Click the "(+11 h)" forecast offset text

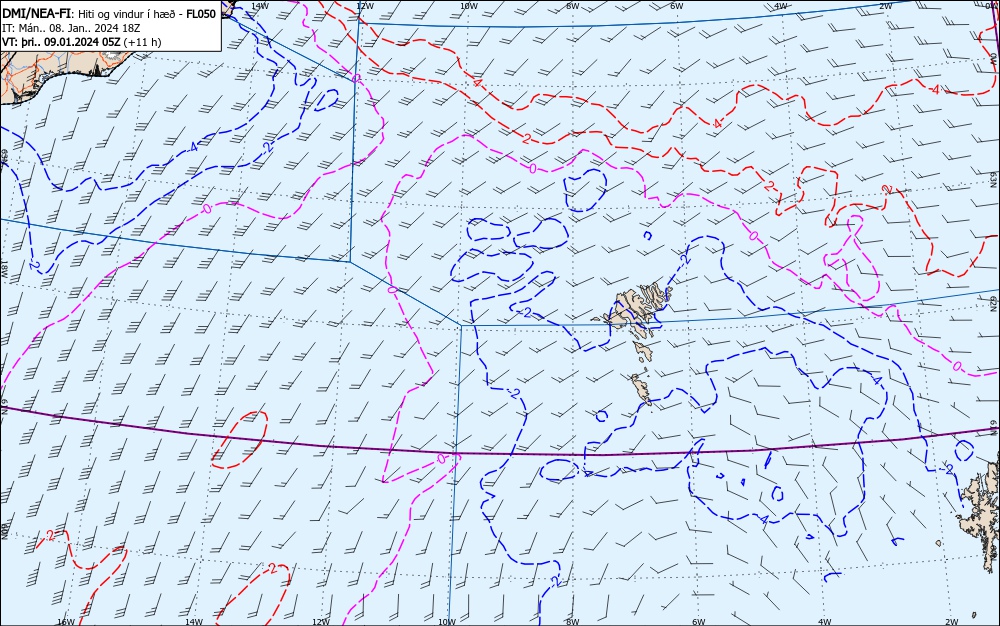click(143, 42)
